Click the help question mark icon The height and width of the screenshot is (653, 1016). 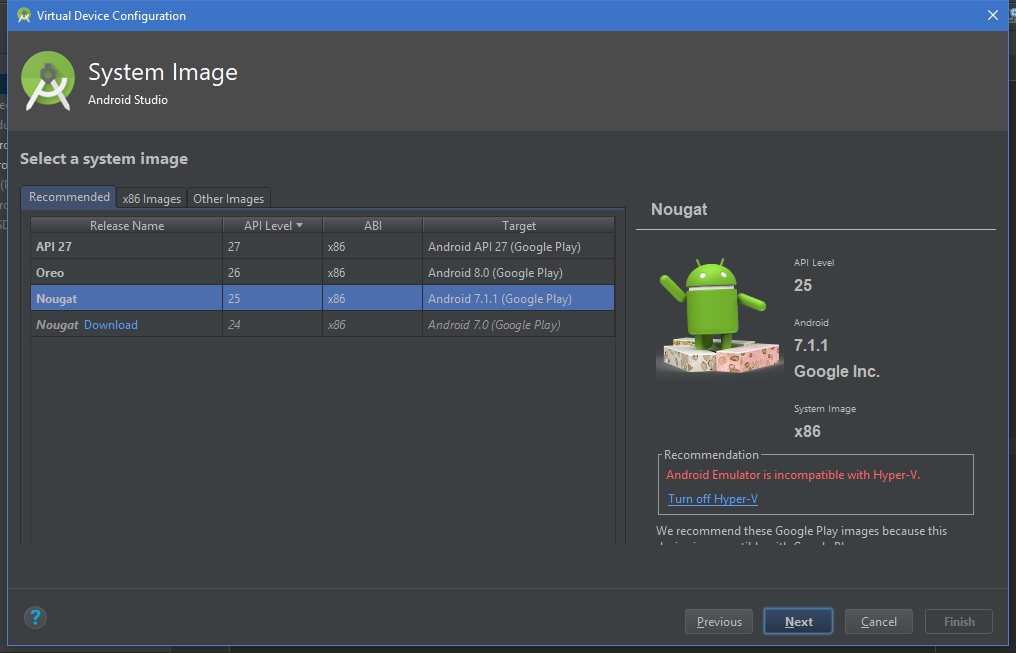coord(35,617)
